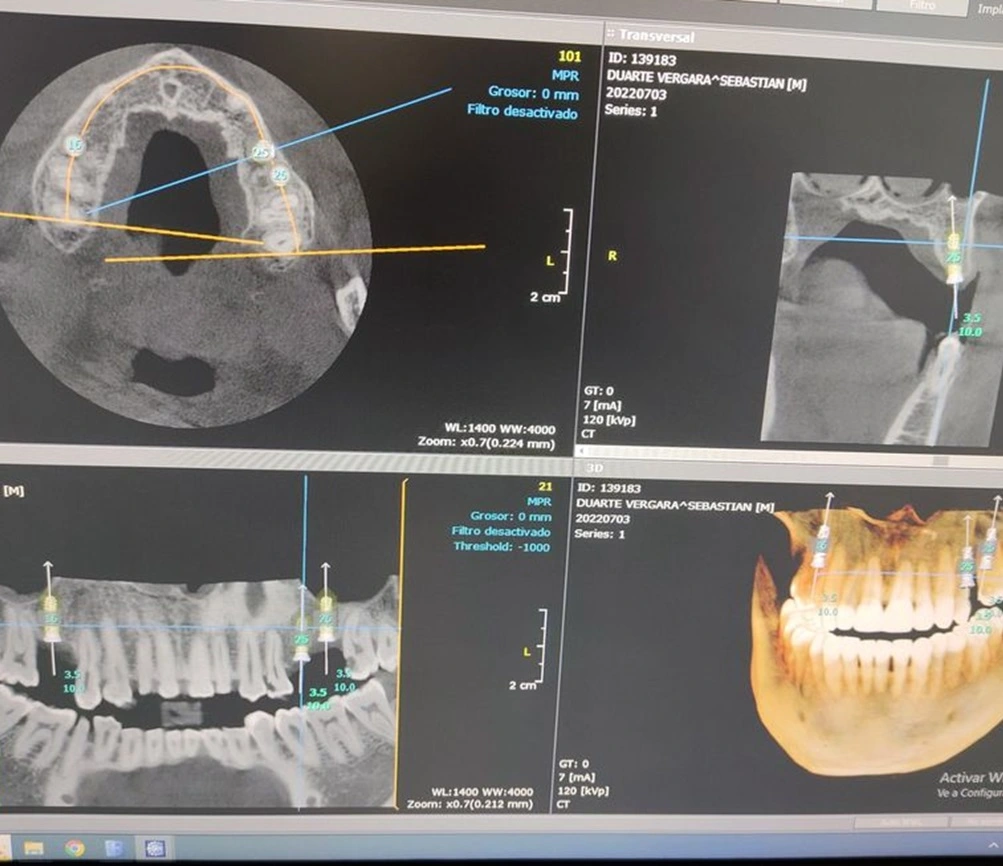This screenshot has width=1003, height=866.
Task: Switch to the imaging app taskbar icon
Action: pos(153,849)
